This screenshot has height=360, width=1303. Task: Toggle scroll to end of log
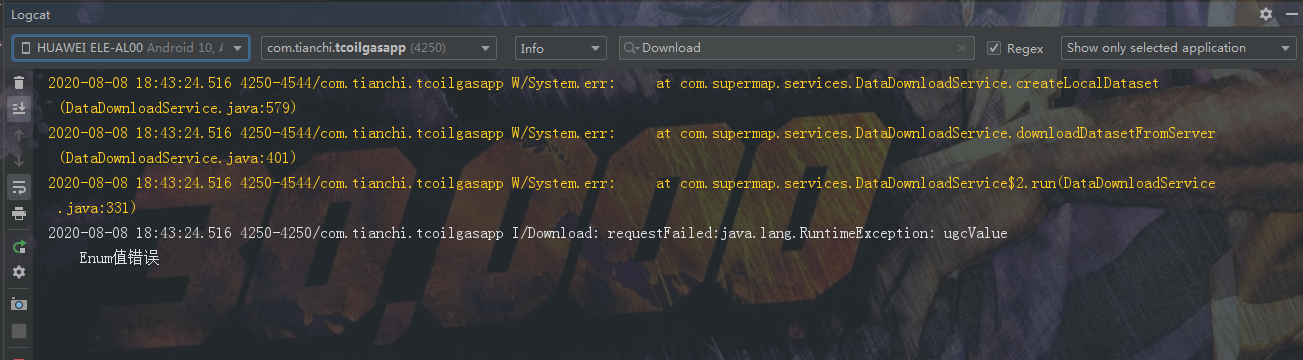[x=19, y=108]
